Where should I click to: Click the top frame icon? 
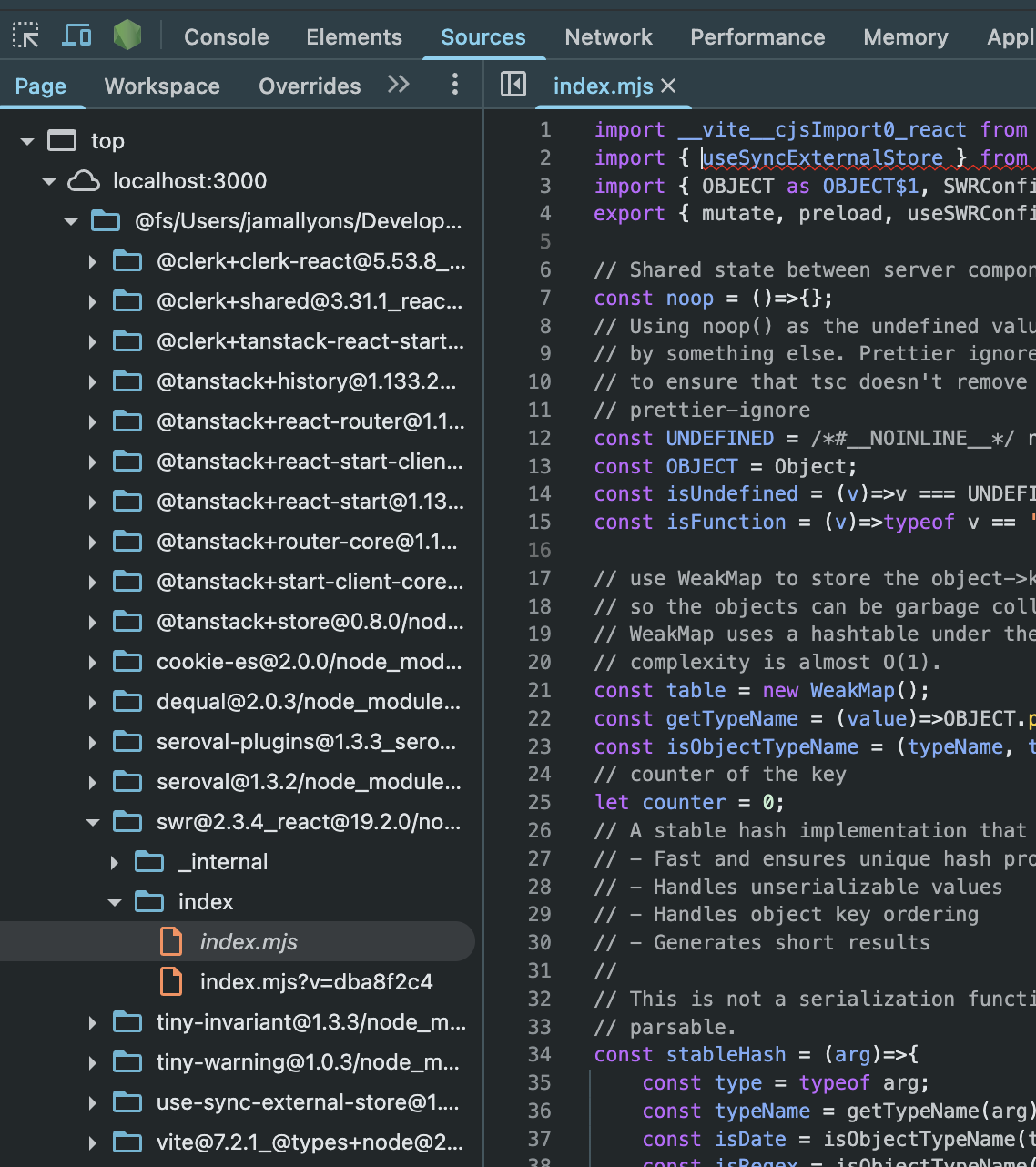pyautogui.click(x=62, y=141)
